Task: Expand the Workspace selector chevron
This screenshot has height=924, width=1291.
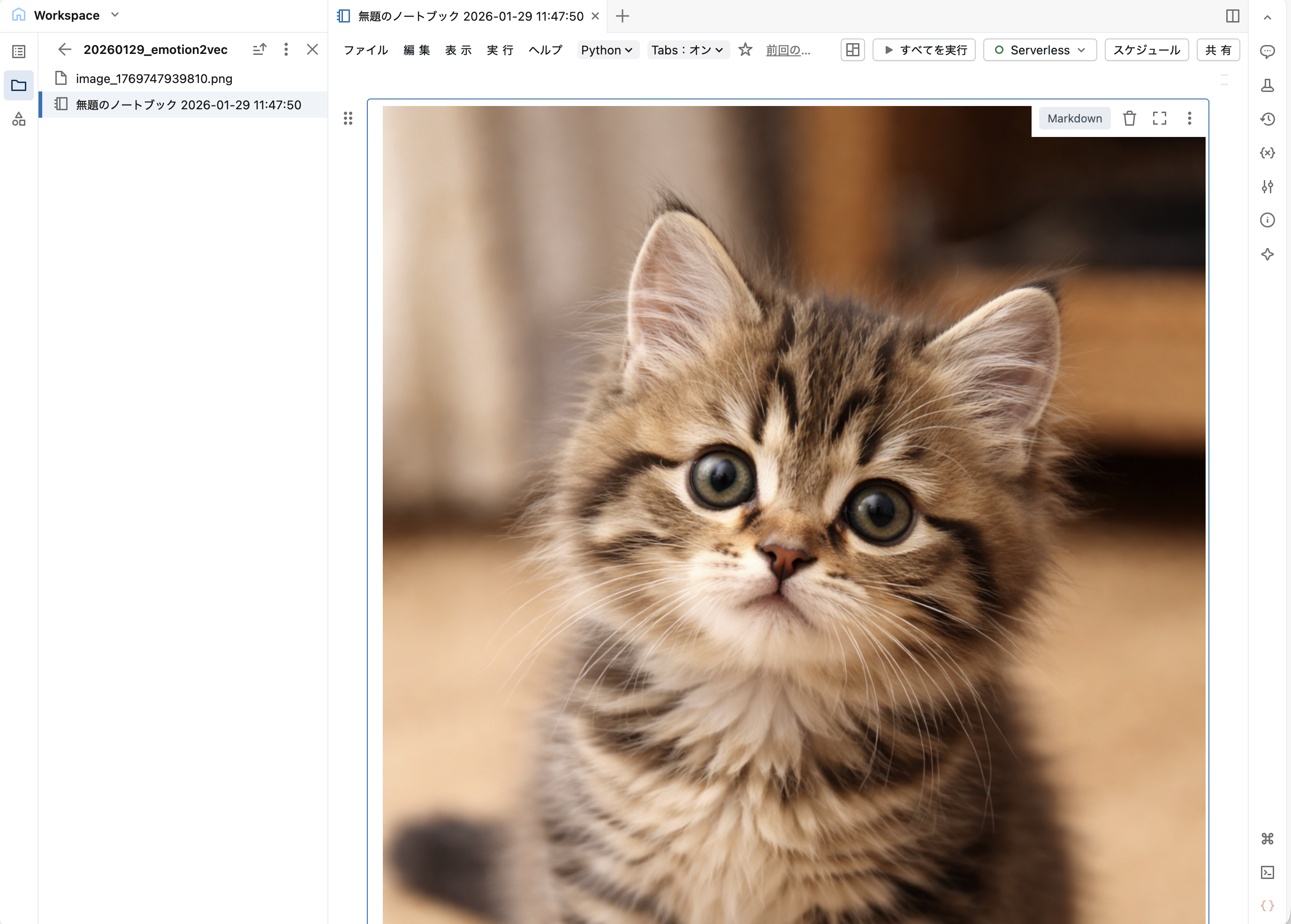Action: point(115,15)
